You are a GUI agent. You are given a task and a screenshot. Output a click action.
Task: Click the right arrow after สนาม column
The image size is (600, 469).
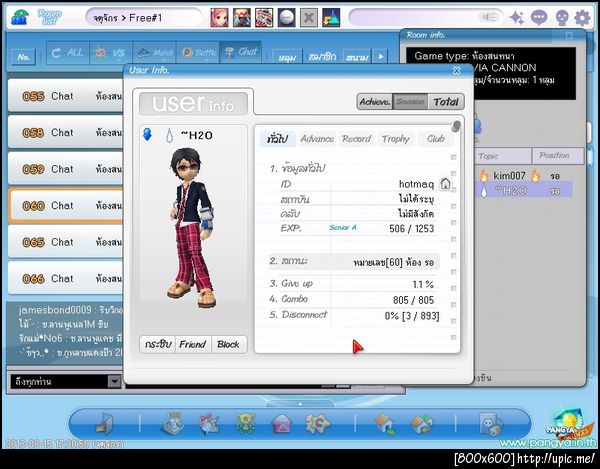(381, 57)
